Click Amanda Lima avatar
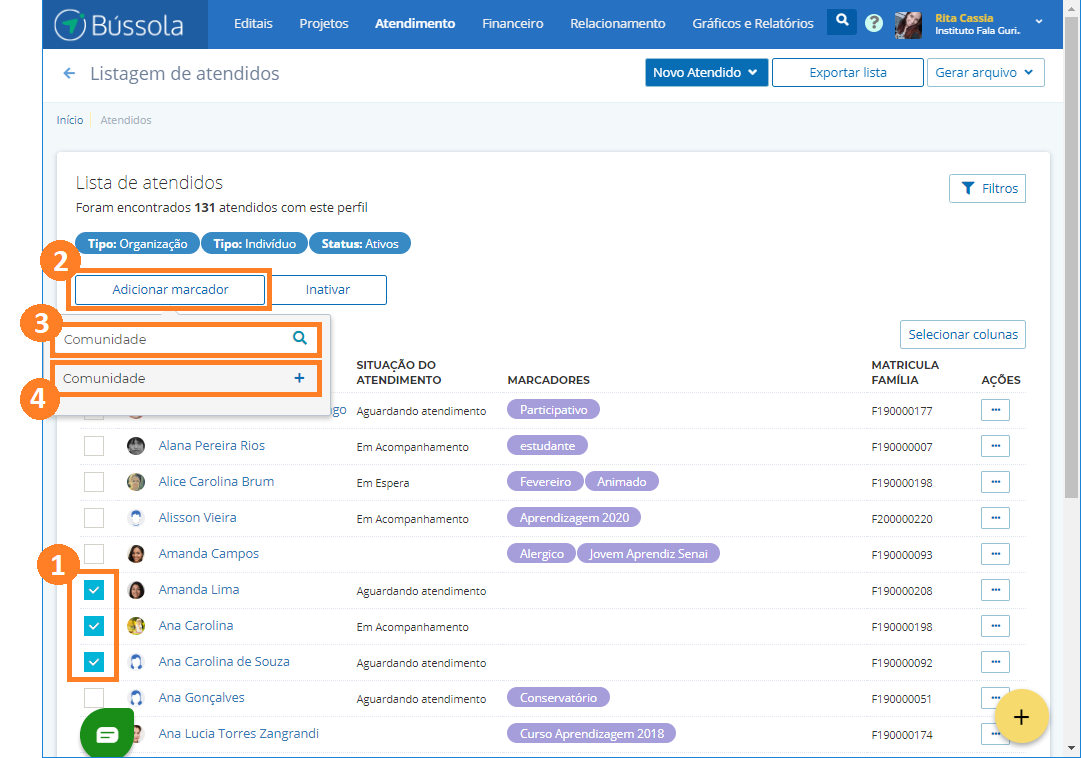This screenshot has width=1081, height=758. pyautogui.click(x=136, y=590)
